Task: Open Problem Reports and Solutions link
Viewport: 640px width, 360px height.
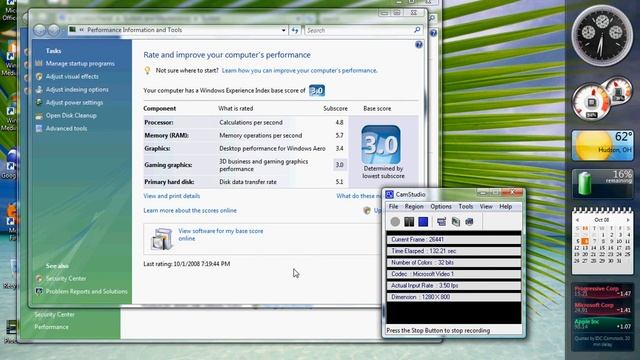Action: coord(87,291)
